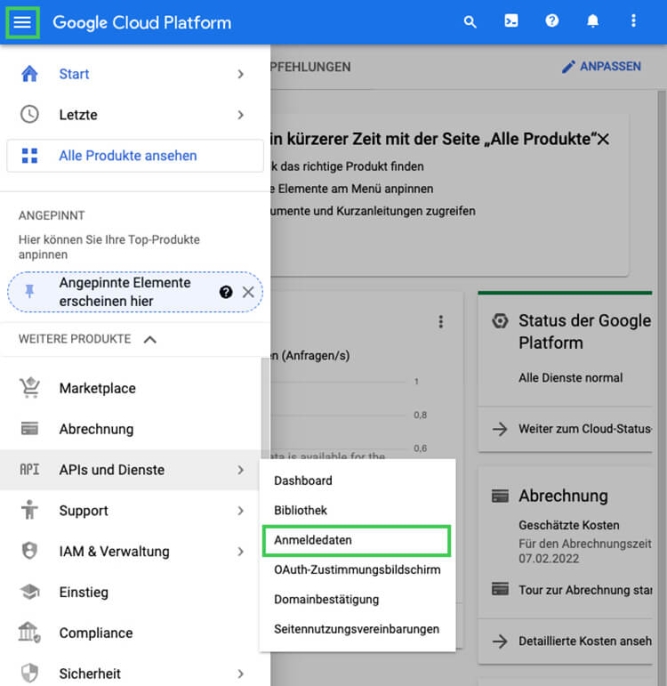Viewport: 667px width, 686px height.
Task: Expand the IAM & Verwaltung chevron
Action: [x=241, y=551]
